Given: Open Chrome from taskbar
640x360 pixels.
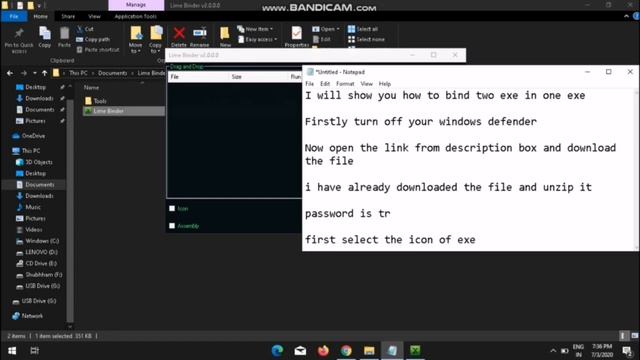Looking at the screenshot, I should point(346,351).
